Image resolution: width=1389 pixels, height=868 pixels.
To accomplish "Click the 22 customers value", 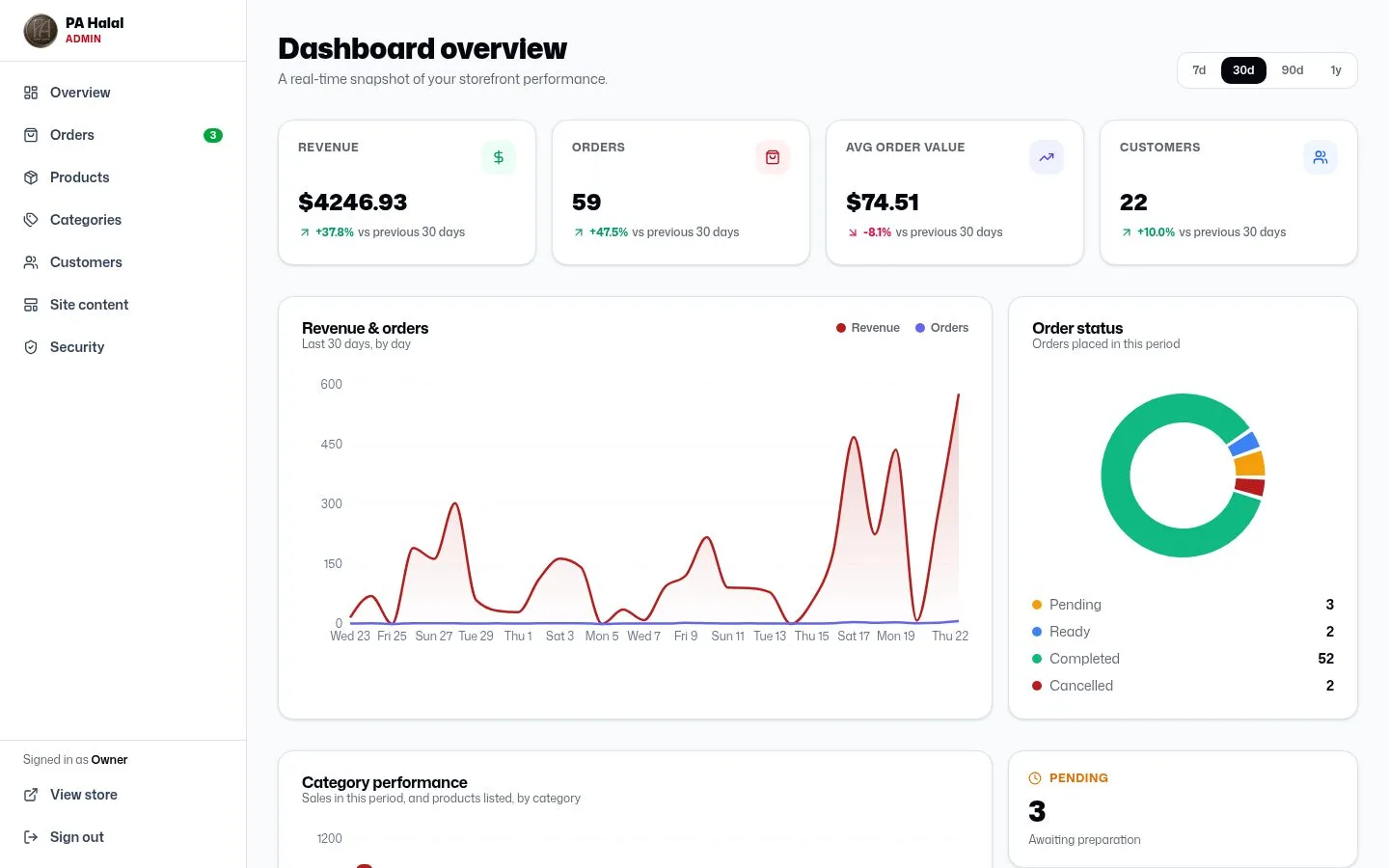I will pyautogui.click(x=1133, y=203).
